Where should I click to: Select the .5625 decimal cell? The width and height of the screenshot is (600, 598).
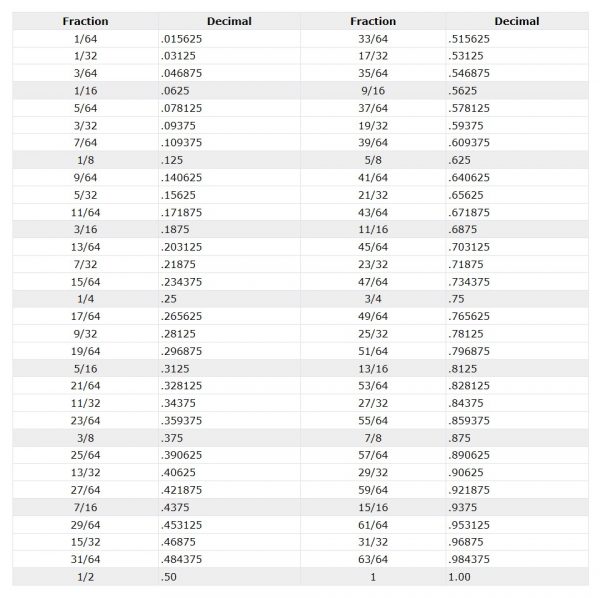pos(464,90)
